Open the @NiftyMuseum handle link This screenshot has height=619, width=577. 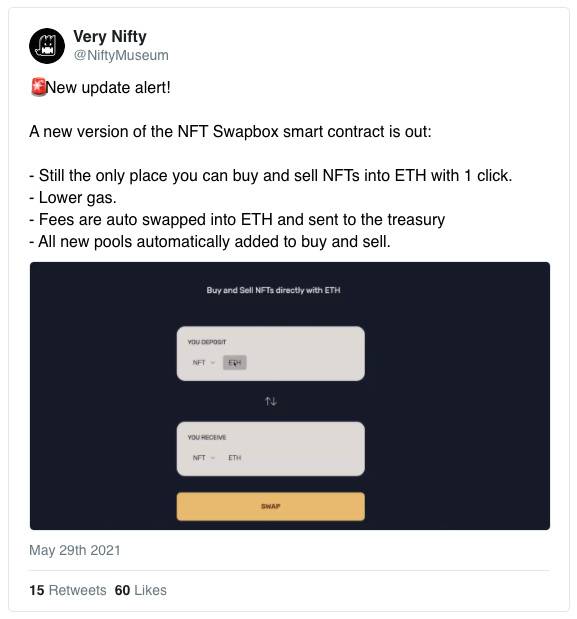[121, 55]
